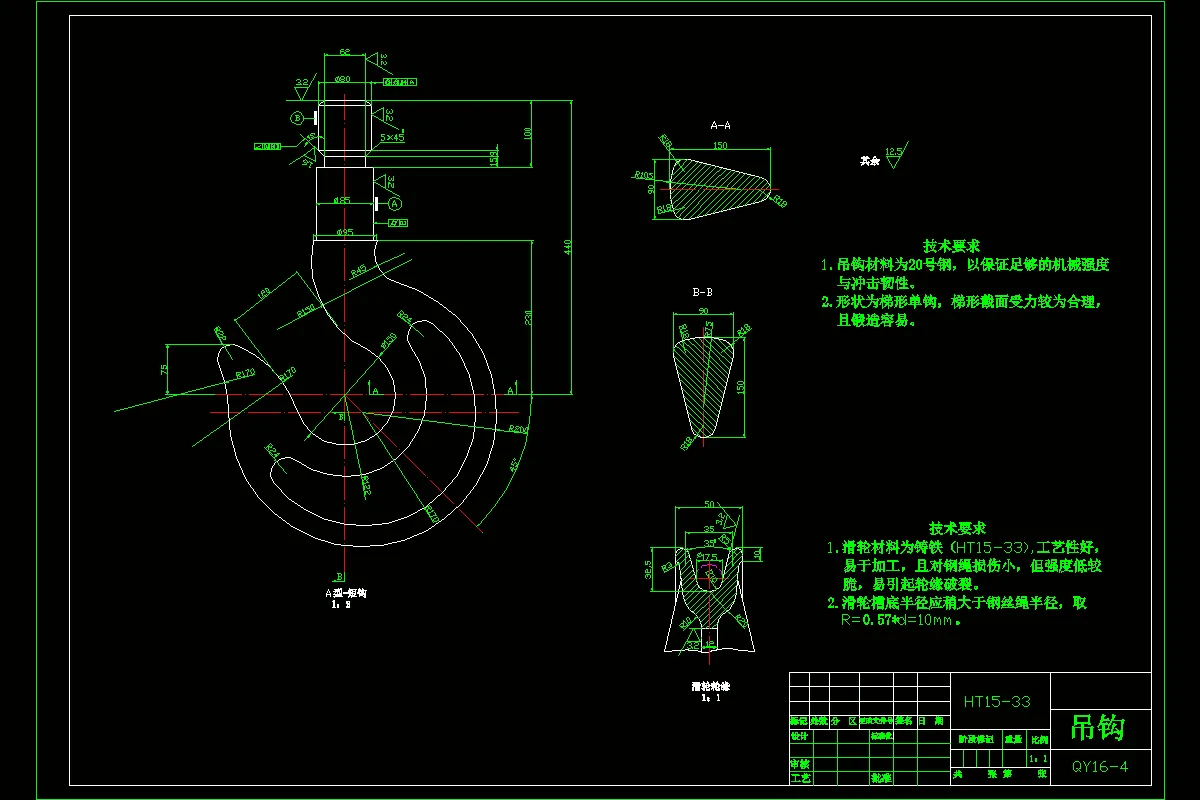Click the '批准' cell in title block

click(880, 777)
